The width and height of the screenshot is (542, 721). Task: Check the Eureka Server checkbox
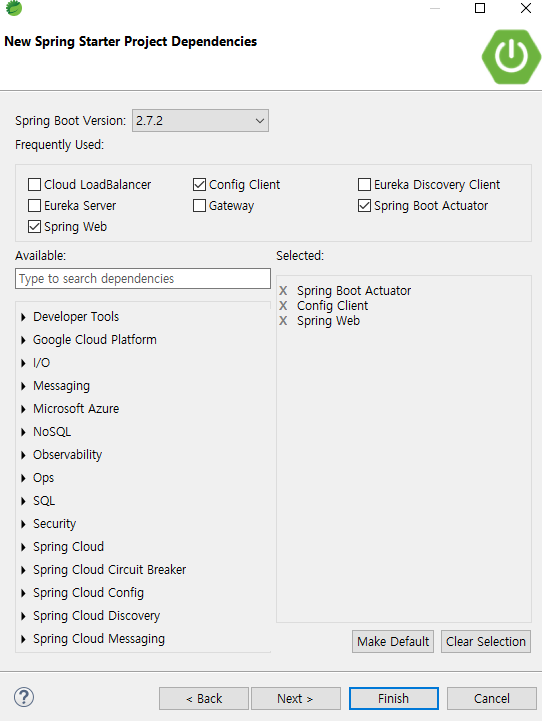point(34,206)
